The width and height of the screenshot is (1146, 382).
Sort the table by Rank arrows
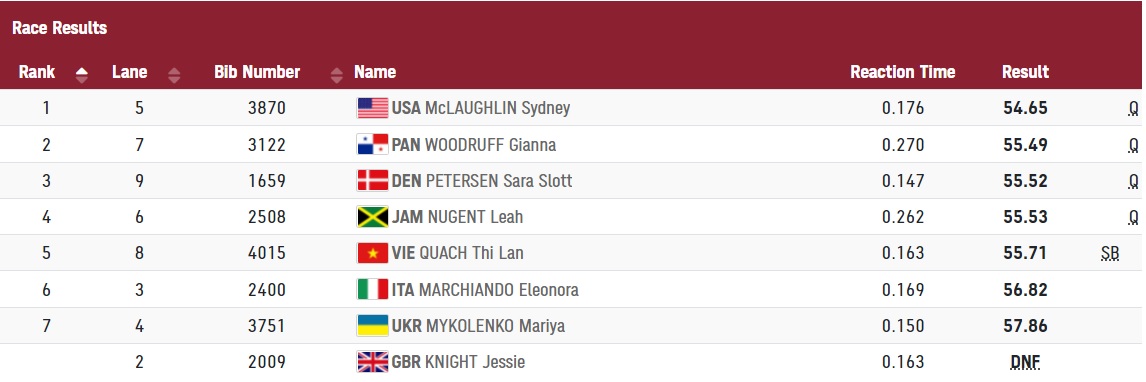coord(82,74)
